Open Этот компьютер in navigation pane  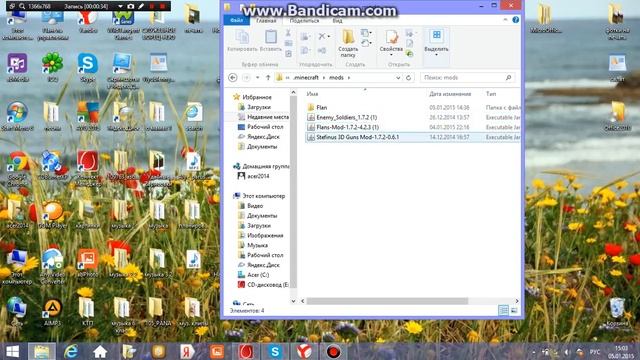click(x=263, y=196)
